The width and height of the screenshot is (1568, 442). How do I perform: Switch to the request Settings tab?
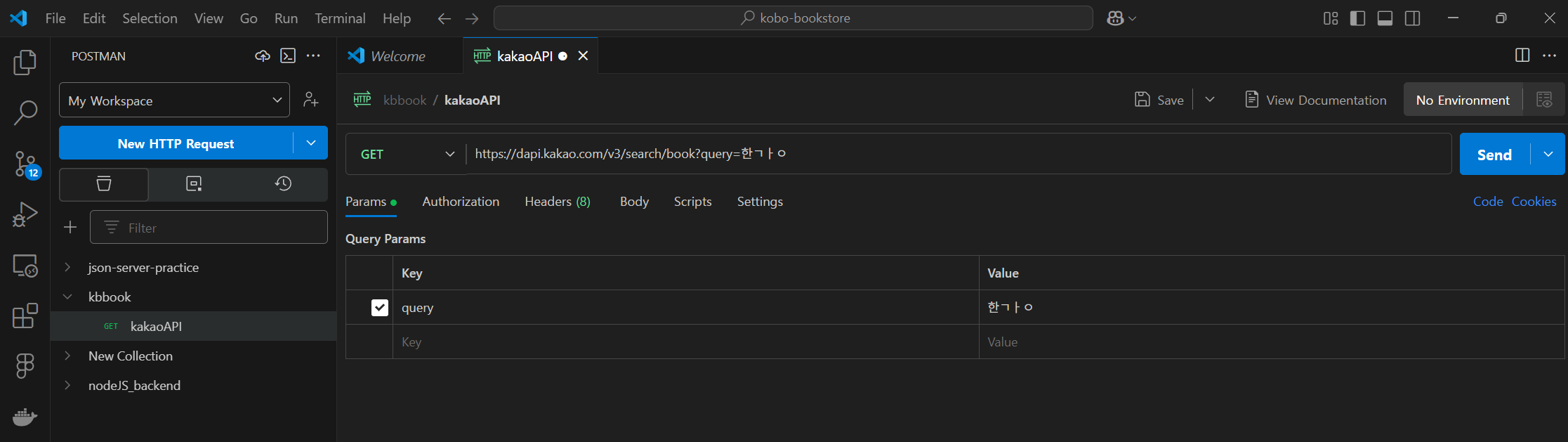click(760, 202)
